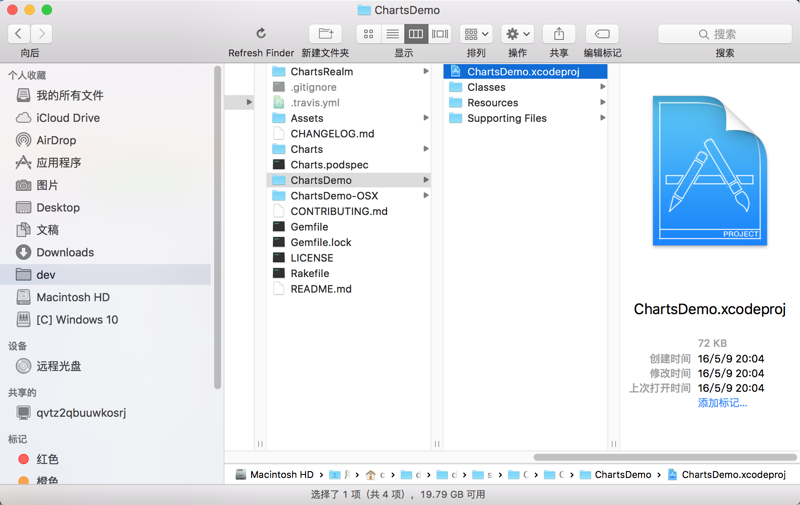800x505 pixels.
Task: Click the 添加标记… link
Action: point(722,403)
